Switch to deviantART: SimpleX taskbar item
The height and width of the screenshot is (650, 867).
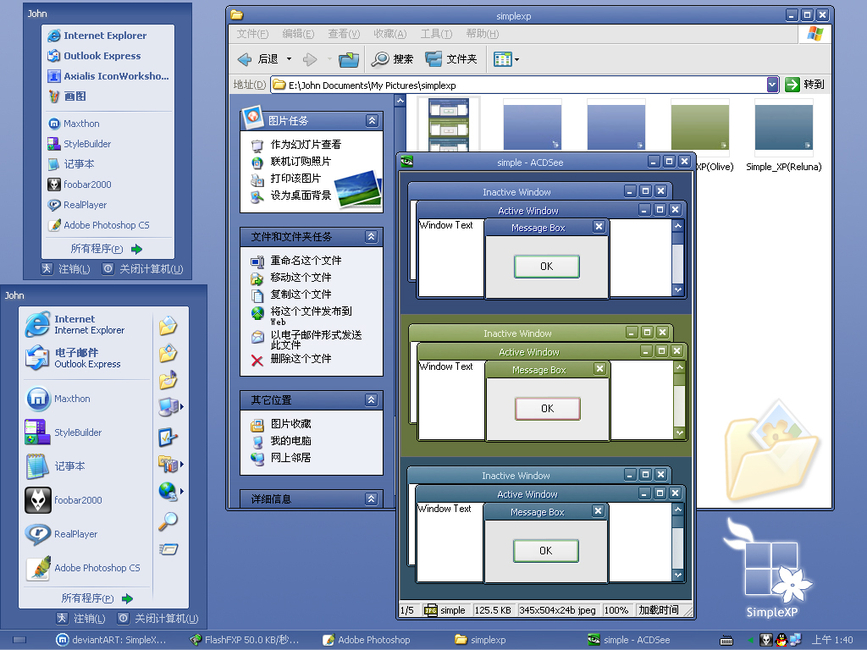point(111,639)
